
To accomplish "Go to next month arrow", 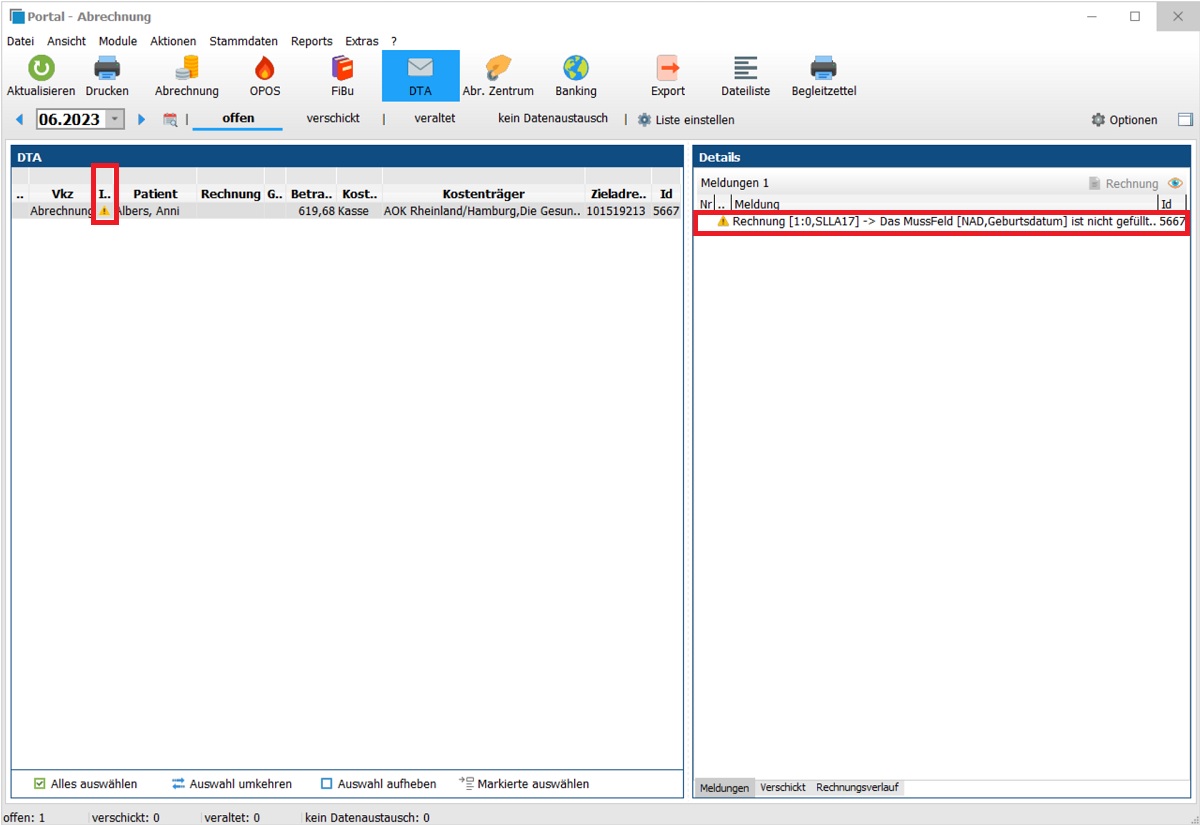I will (142, 120).
